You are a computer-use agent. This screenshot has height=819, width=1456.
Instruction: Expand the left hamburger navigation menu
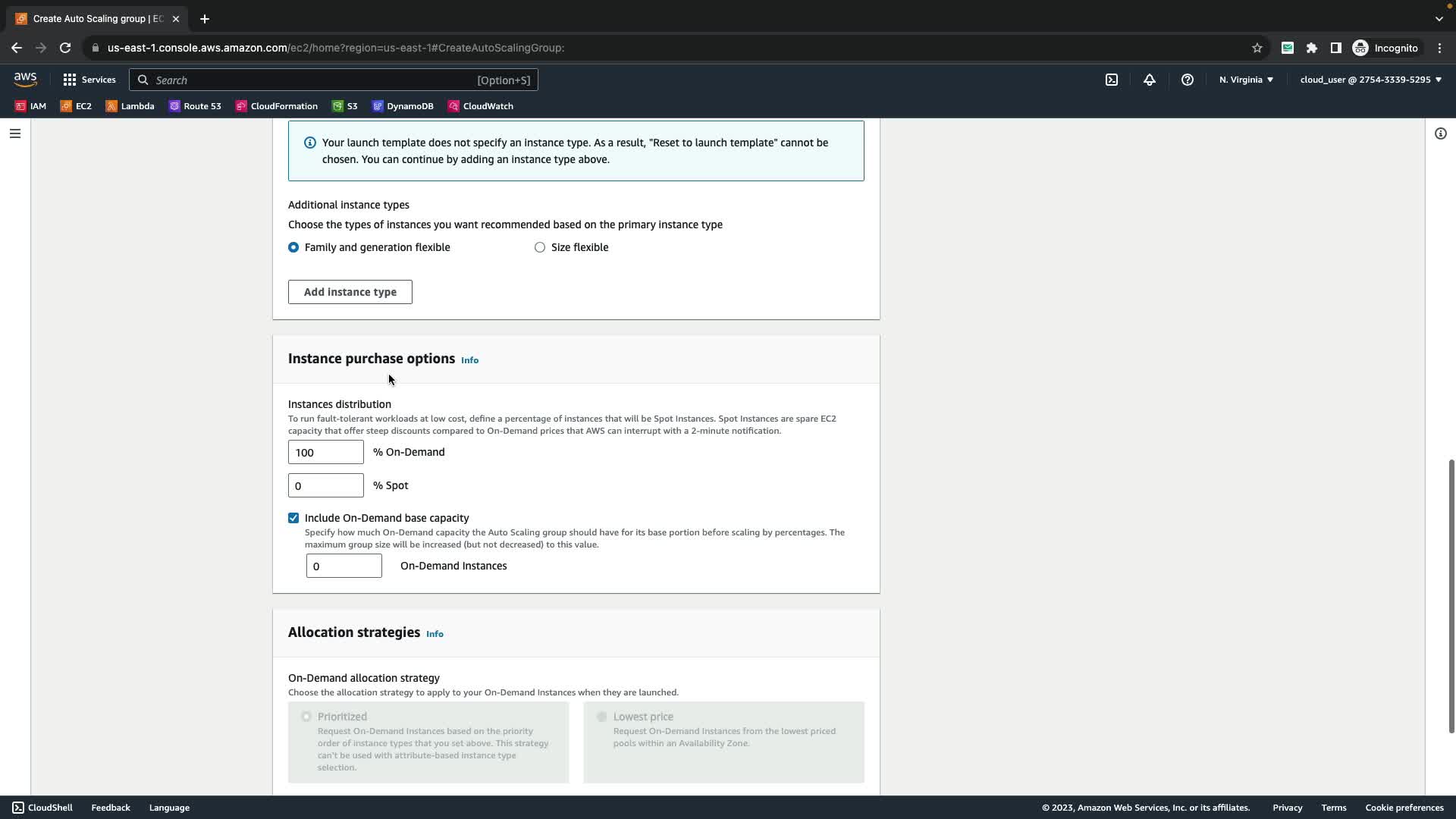[15, 133]
